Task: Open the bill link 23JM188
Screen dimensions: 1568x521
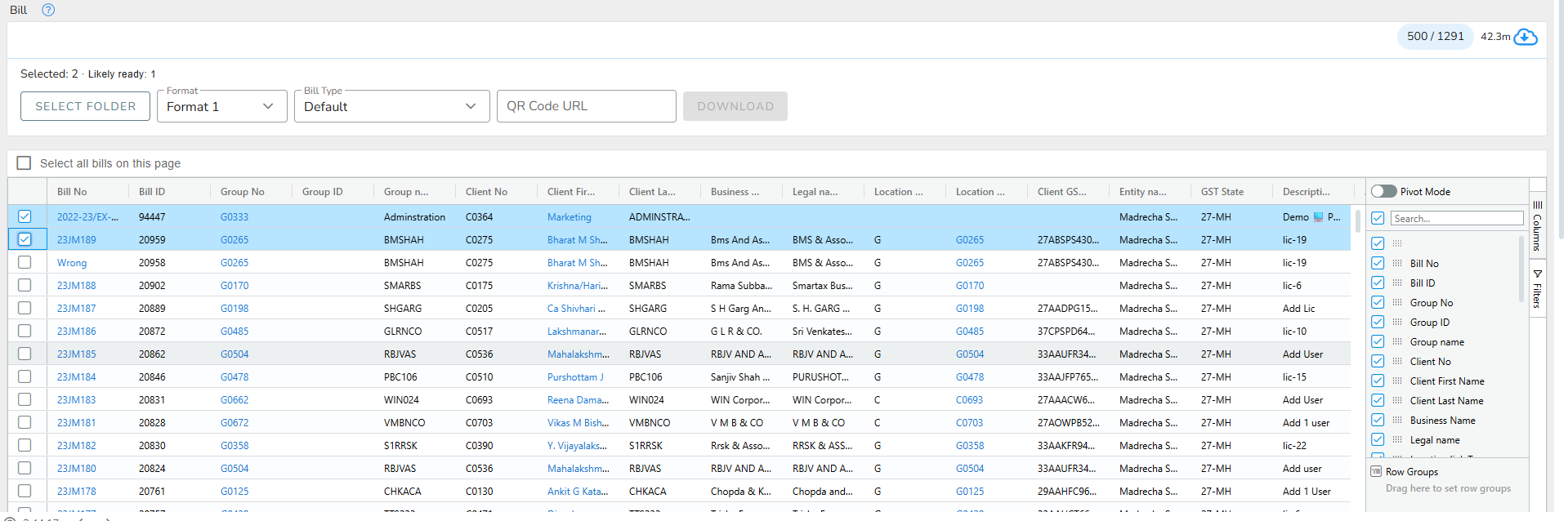Action: point(76,285)
